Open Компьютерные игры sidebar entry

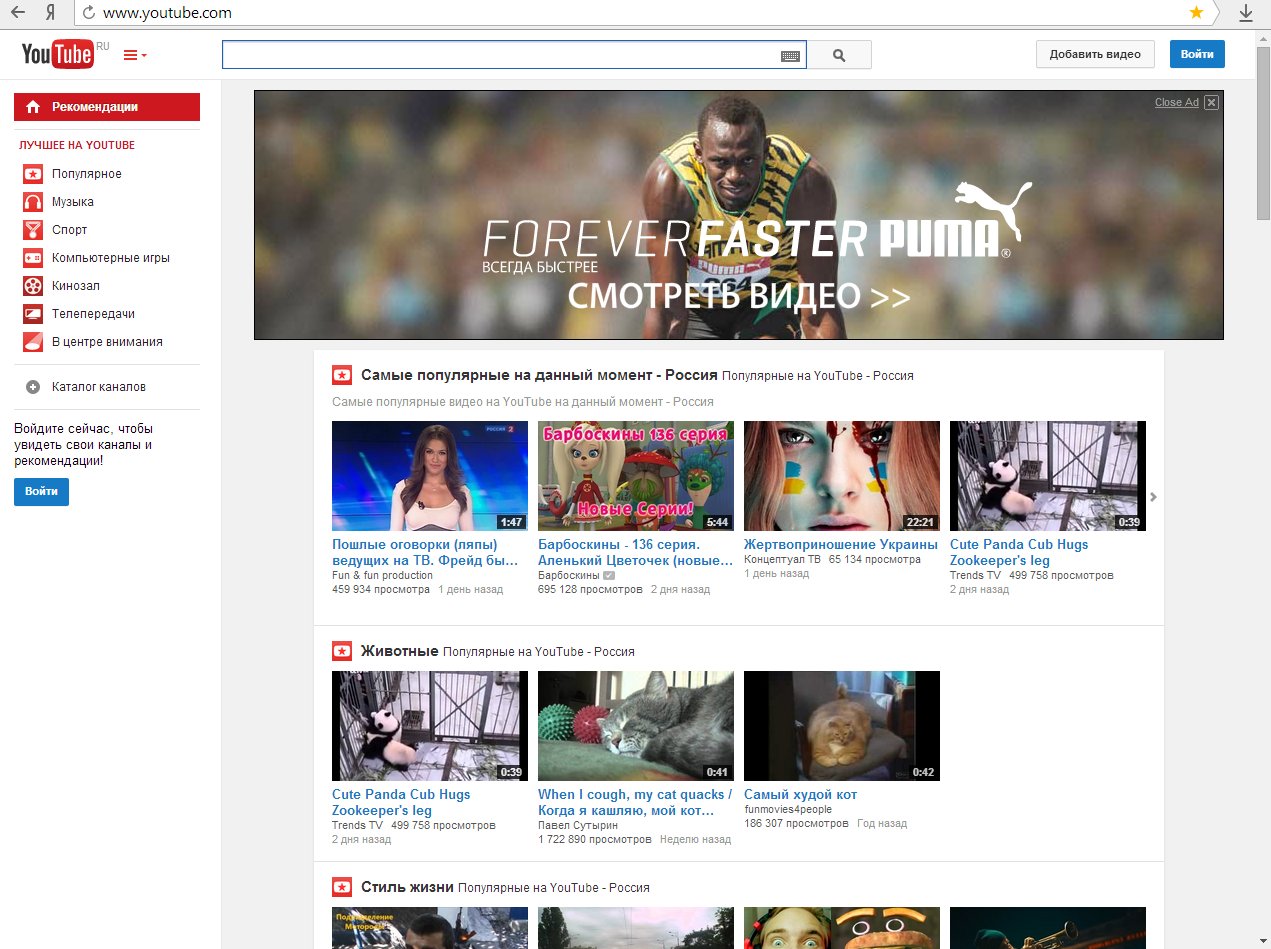[x=111, y=258]
